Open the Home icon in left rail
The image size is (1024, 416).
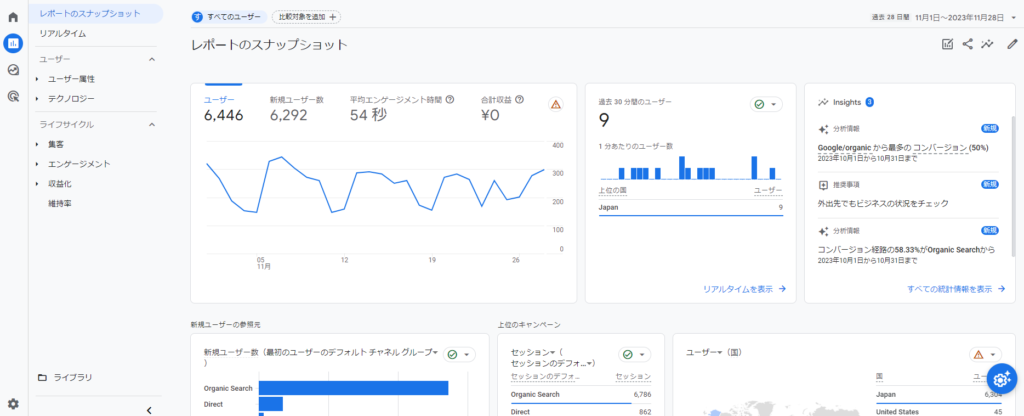(x=13, y=17)
